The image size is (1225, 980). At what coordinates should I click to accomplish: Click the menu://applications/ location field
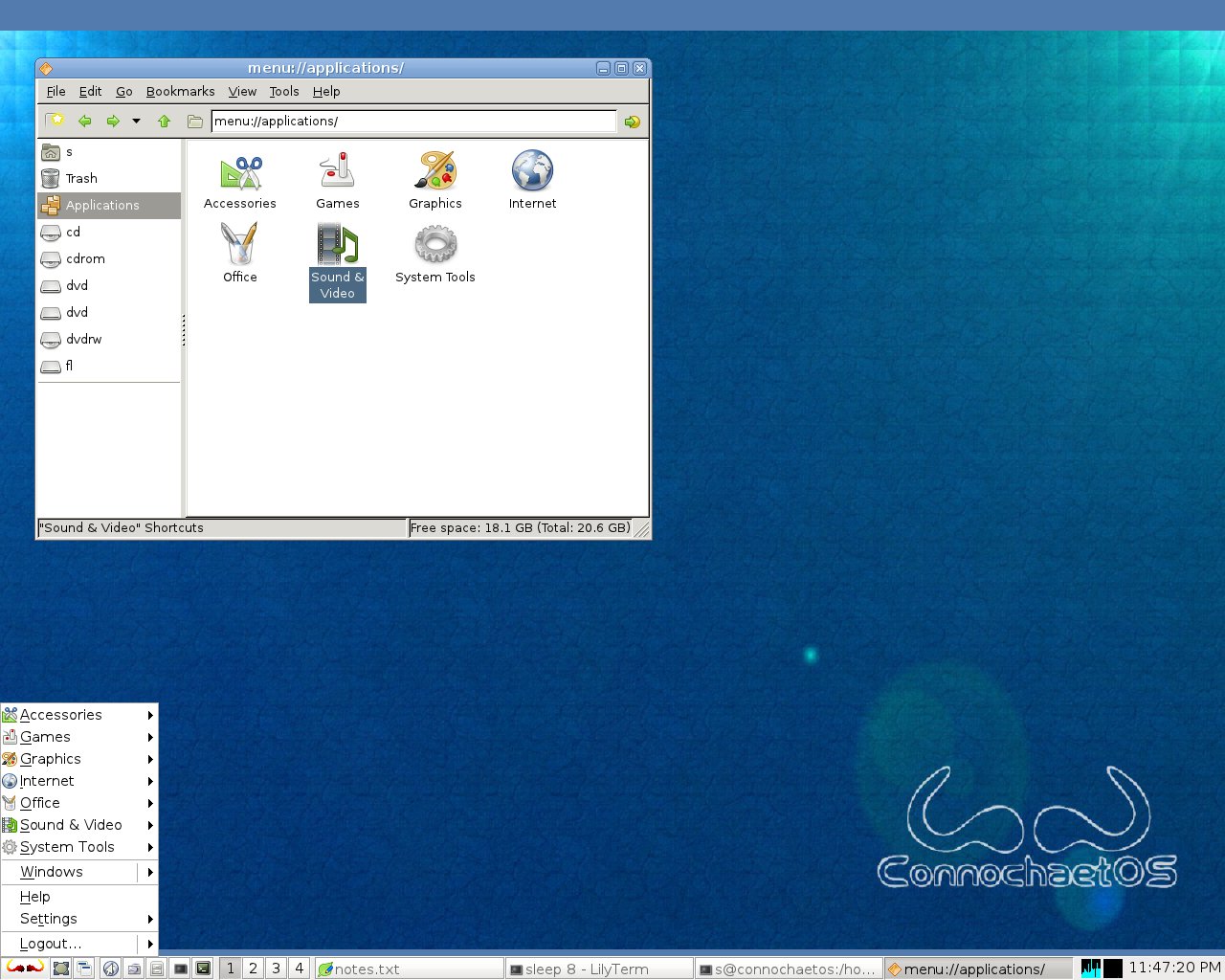coord(413,122)
